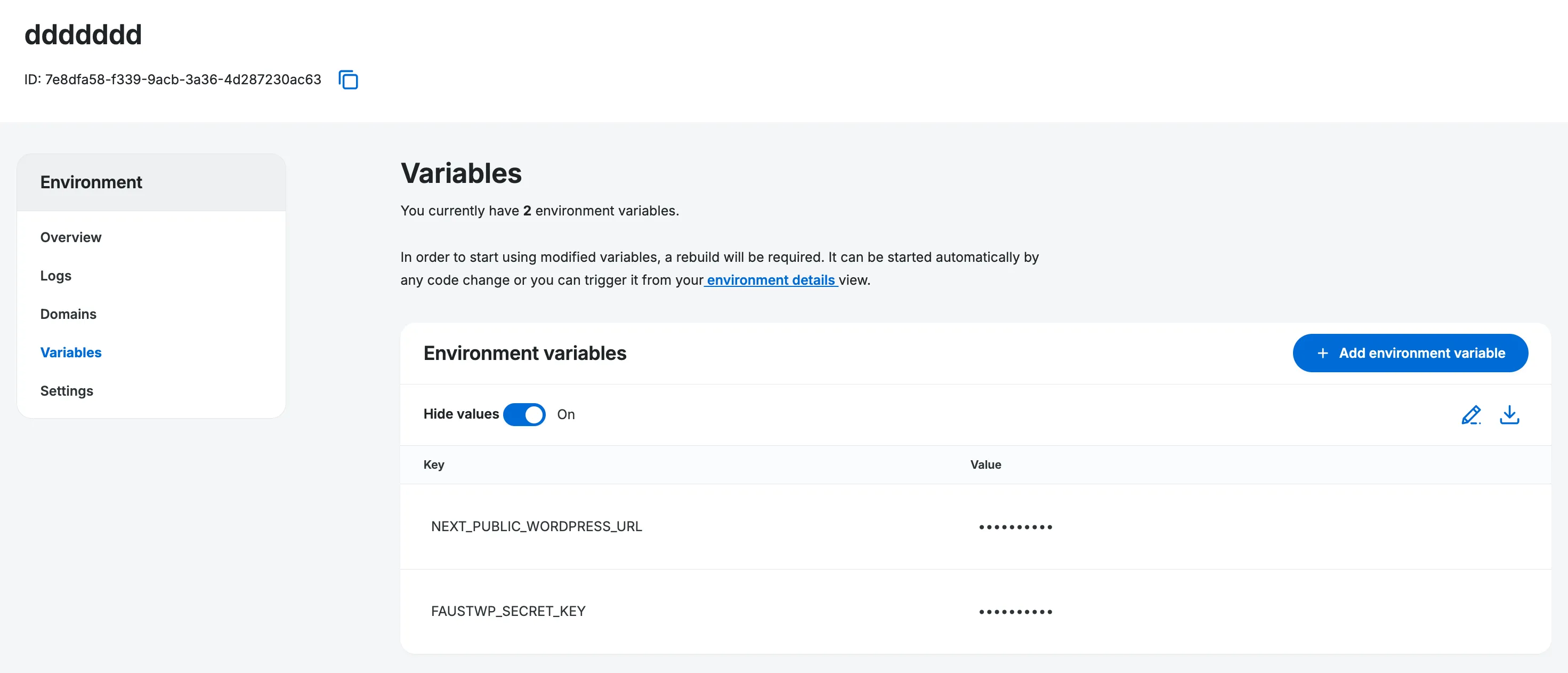This screenshot has height=673, width=1568.
Task: Download environment variables file
Action: click(x=1509, y=415)
